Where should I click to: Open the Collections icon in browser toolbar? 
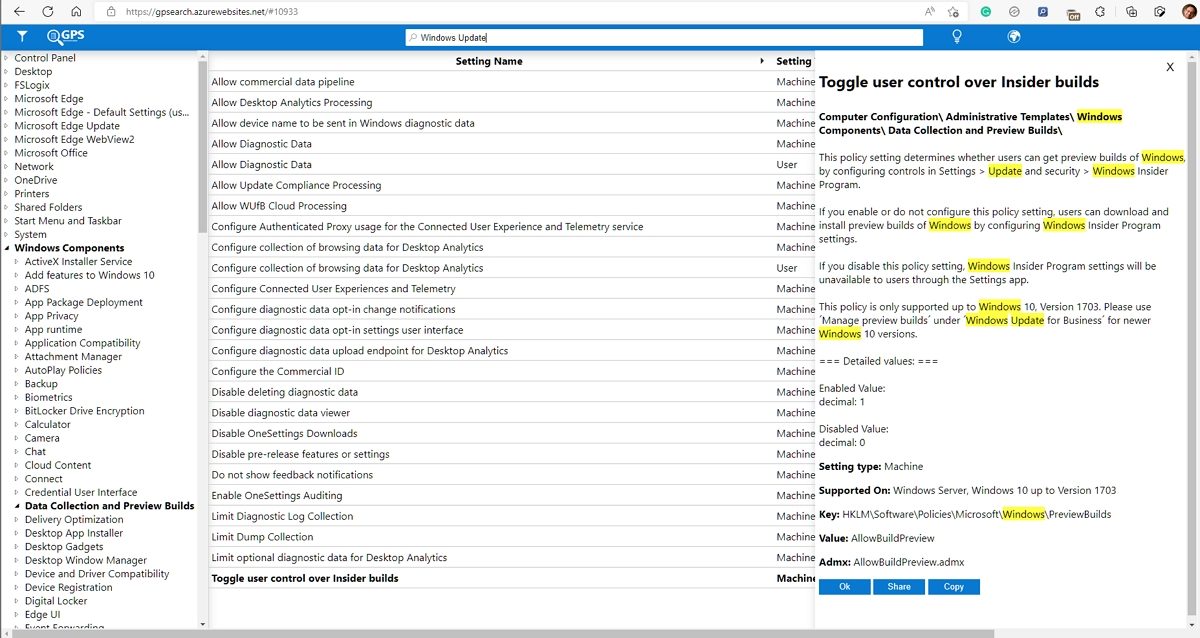tap(1131, 12)
